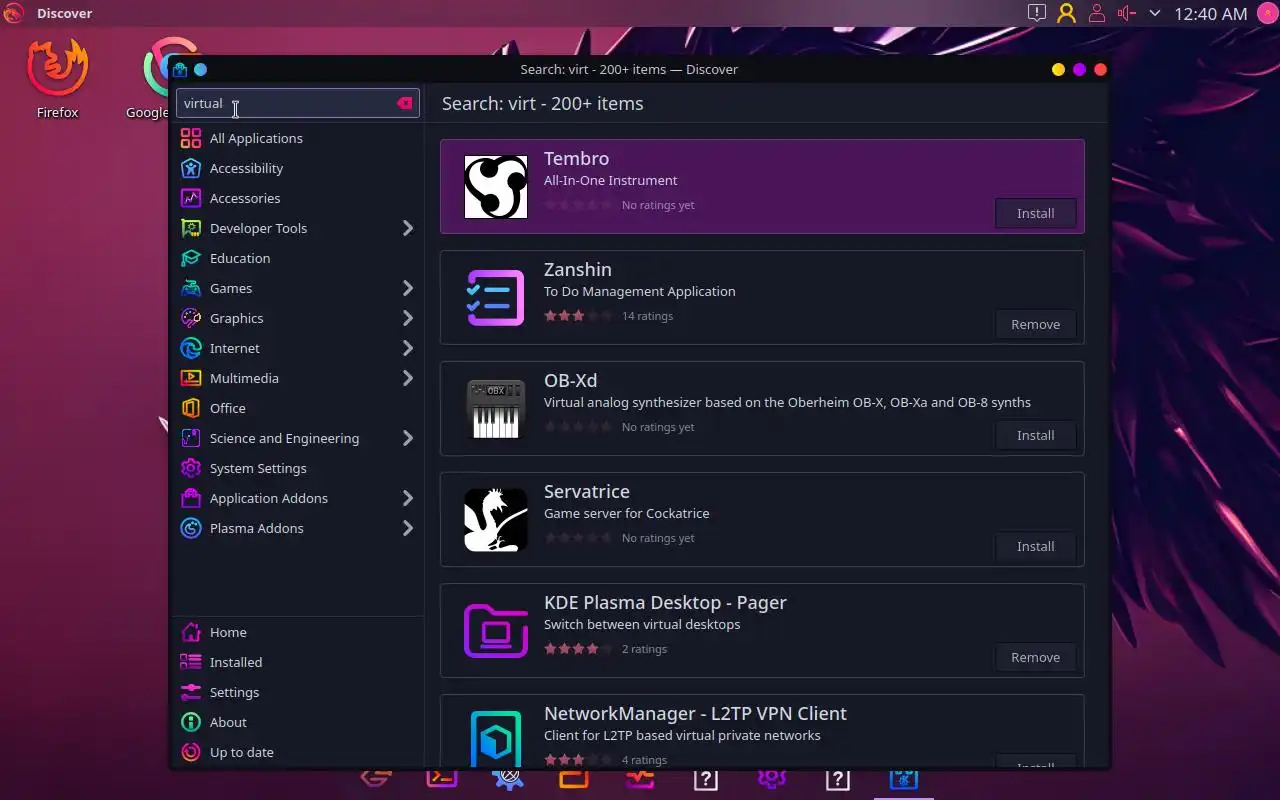Click the '14 ratings' text under Zanshin
1280x800 pixels.
[647, 316]
